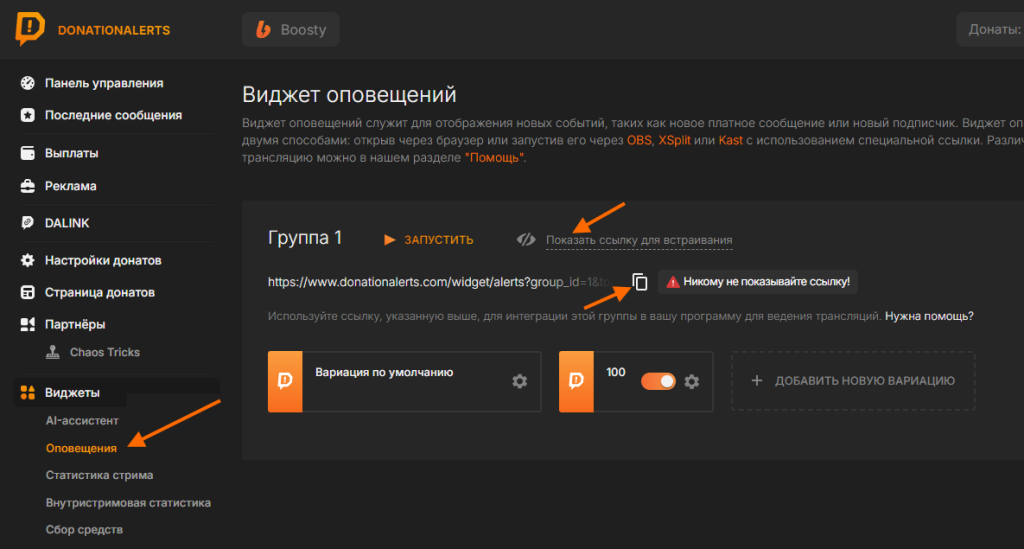The height and width of the screenshot is (549, 1024).
Task: Open settings gear for the 100 variation
Action: (x=692, y=381)
